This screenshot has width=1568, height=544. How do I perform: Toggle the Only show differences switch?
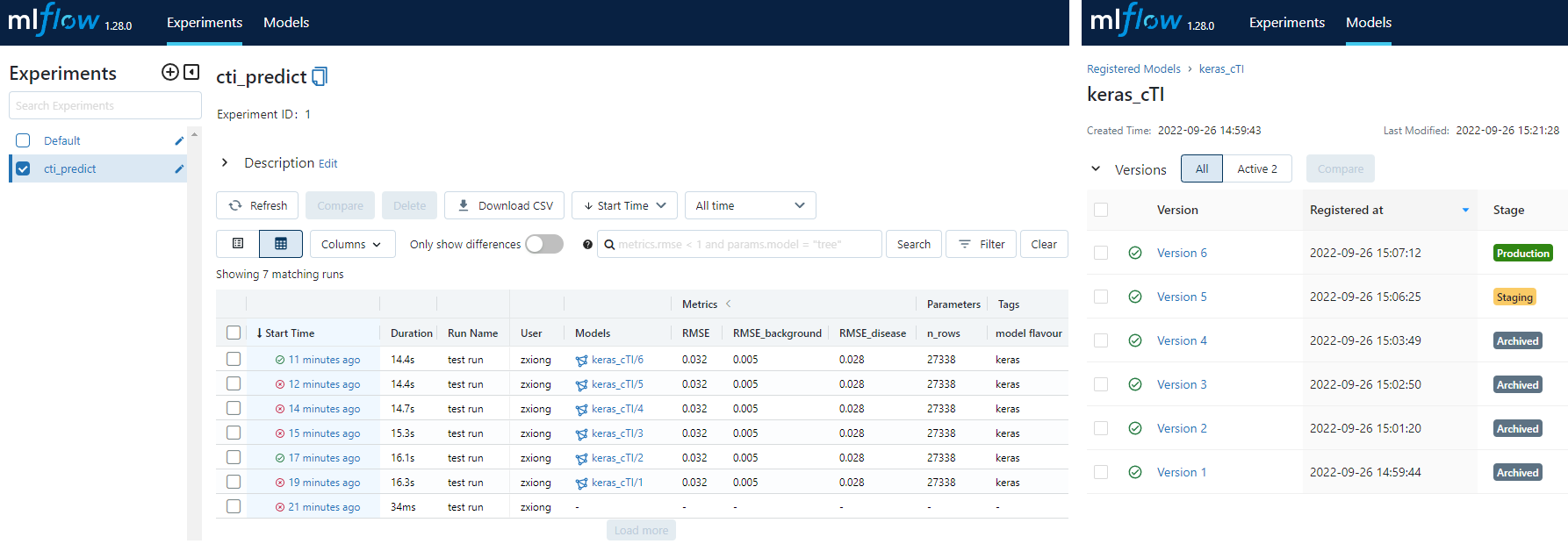pyautogui.click(x=544, y=244)
